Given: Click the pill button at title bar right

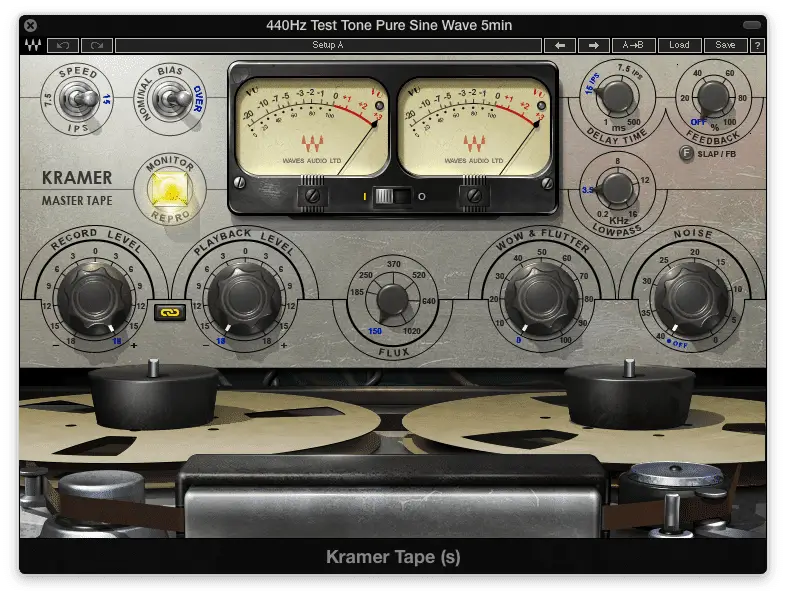Looking at the screenshot, I should click(x=751, y=25).
